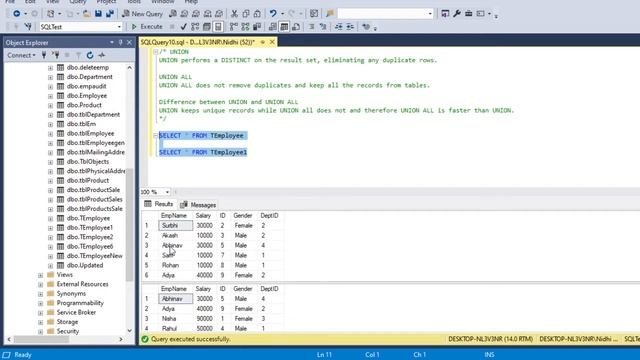Click the Nisha cell in second result grid
The image size is (640, 360).
(x=176, y=319)
